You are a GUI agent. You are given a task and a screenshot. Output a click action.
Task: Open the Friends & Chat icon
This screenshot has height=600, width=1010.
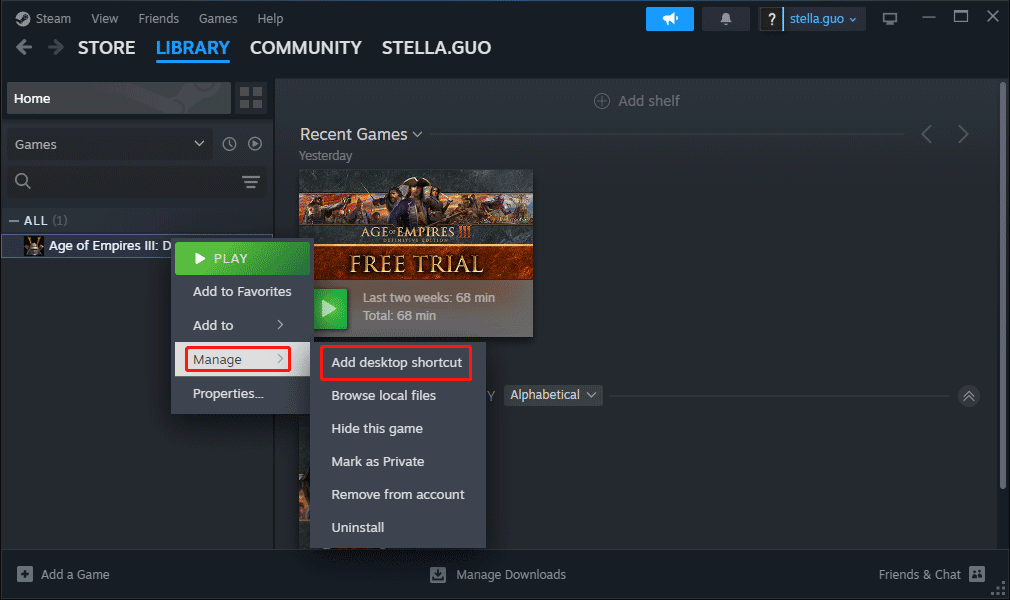point(977,574)
